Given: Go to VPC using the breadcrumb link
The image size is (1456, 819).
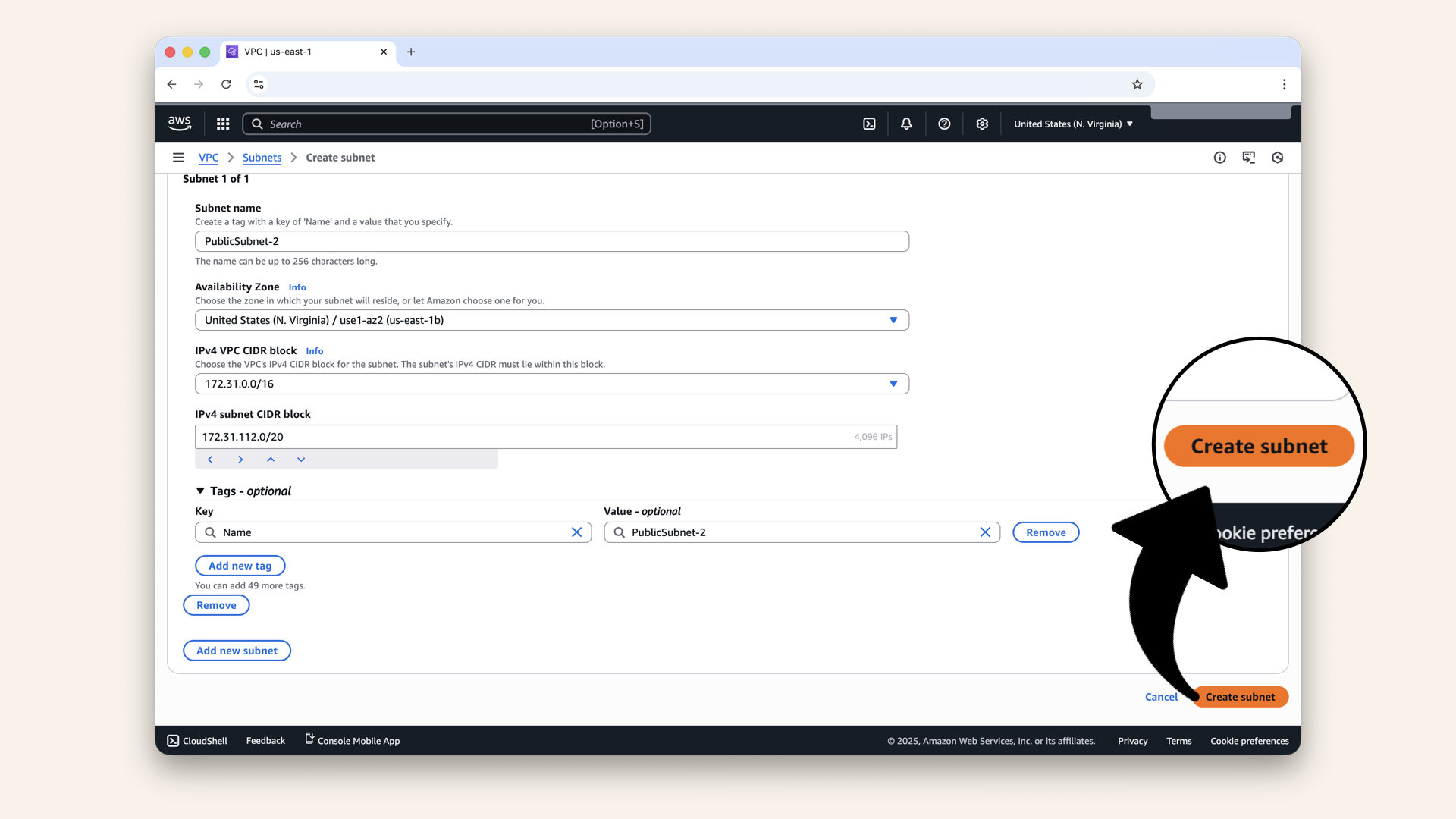Looking at the screenshot, I should click(209, 158).
